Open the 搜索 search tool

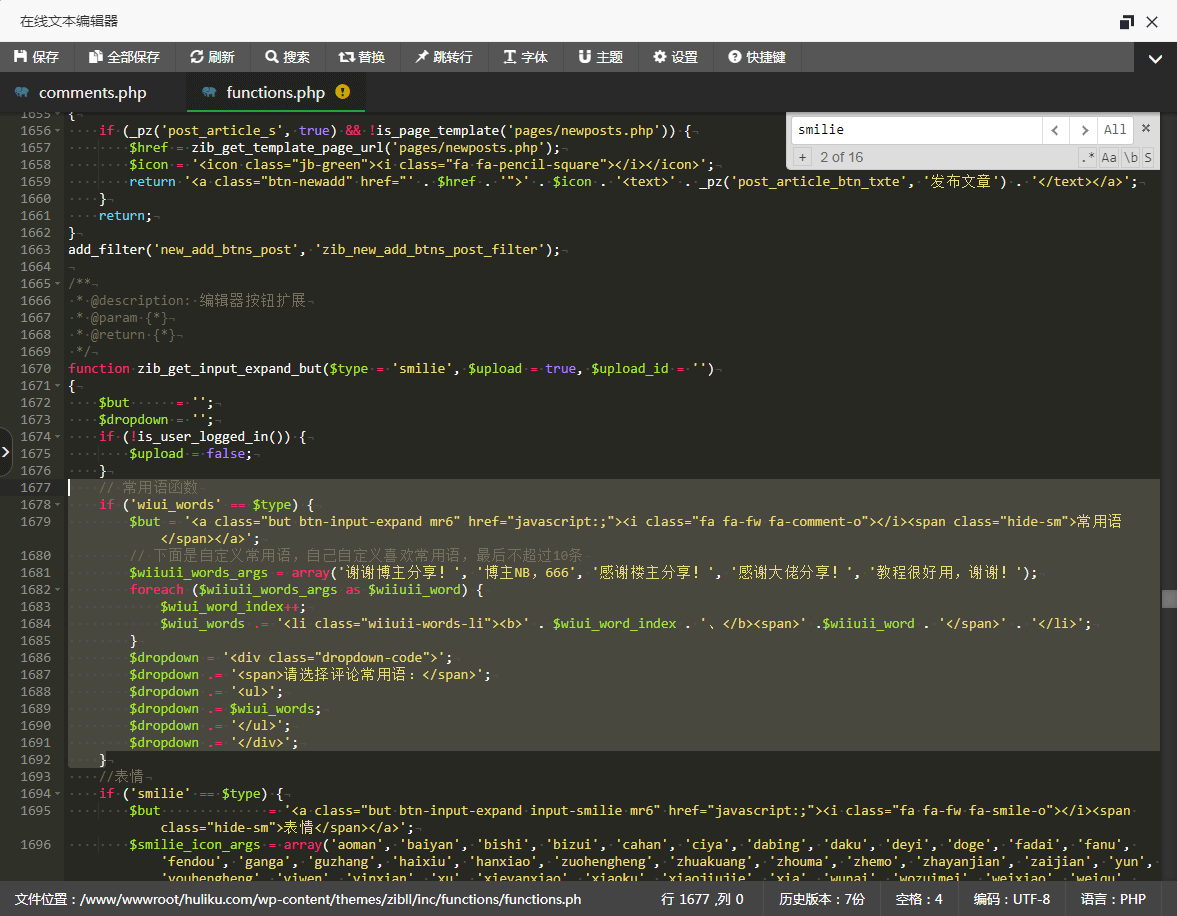[x=287, y=57]
